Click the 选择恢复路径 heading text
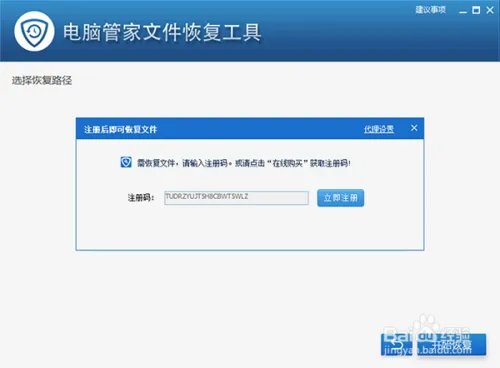500x368 pixels. pos(42,80)
